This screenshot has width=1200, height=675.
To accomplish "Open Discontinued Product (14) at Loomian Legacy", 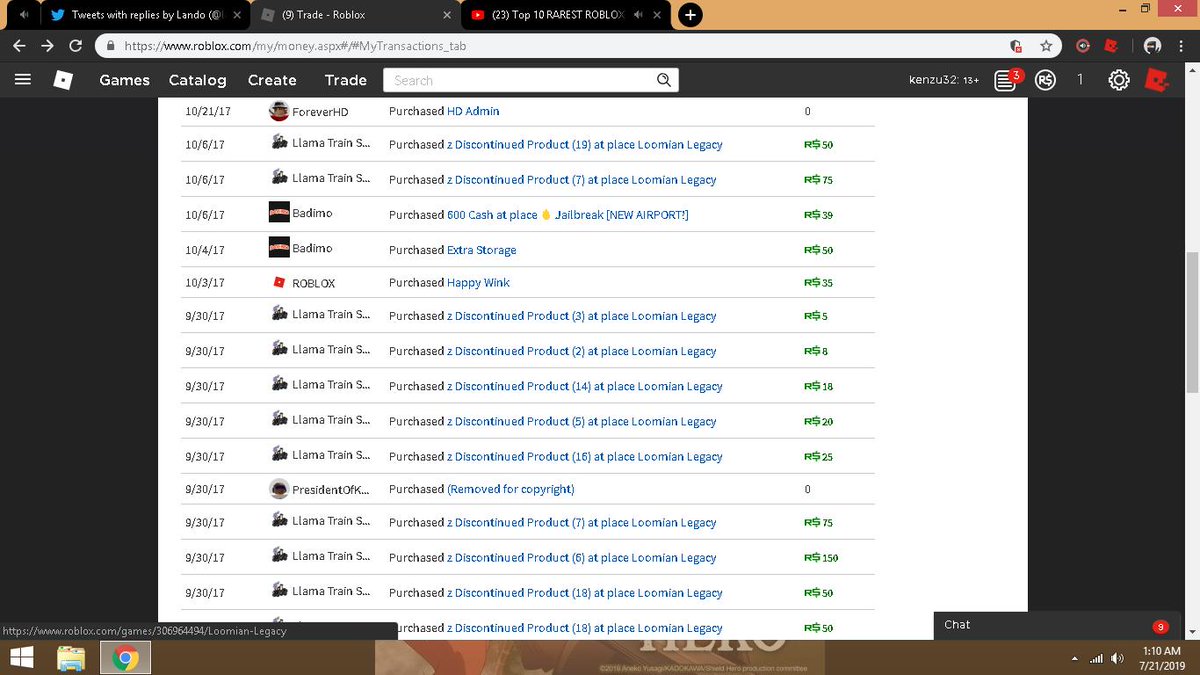I will pyautogui.click(x=585, y=386).
